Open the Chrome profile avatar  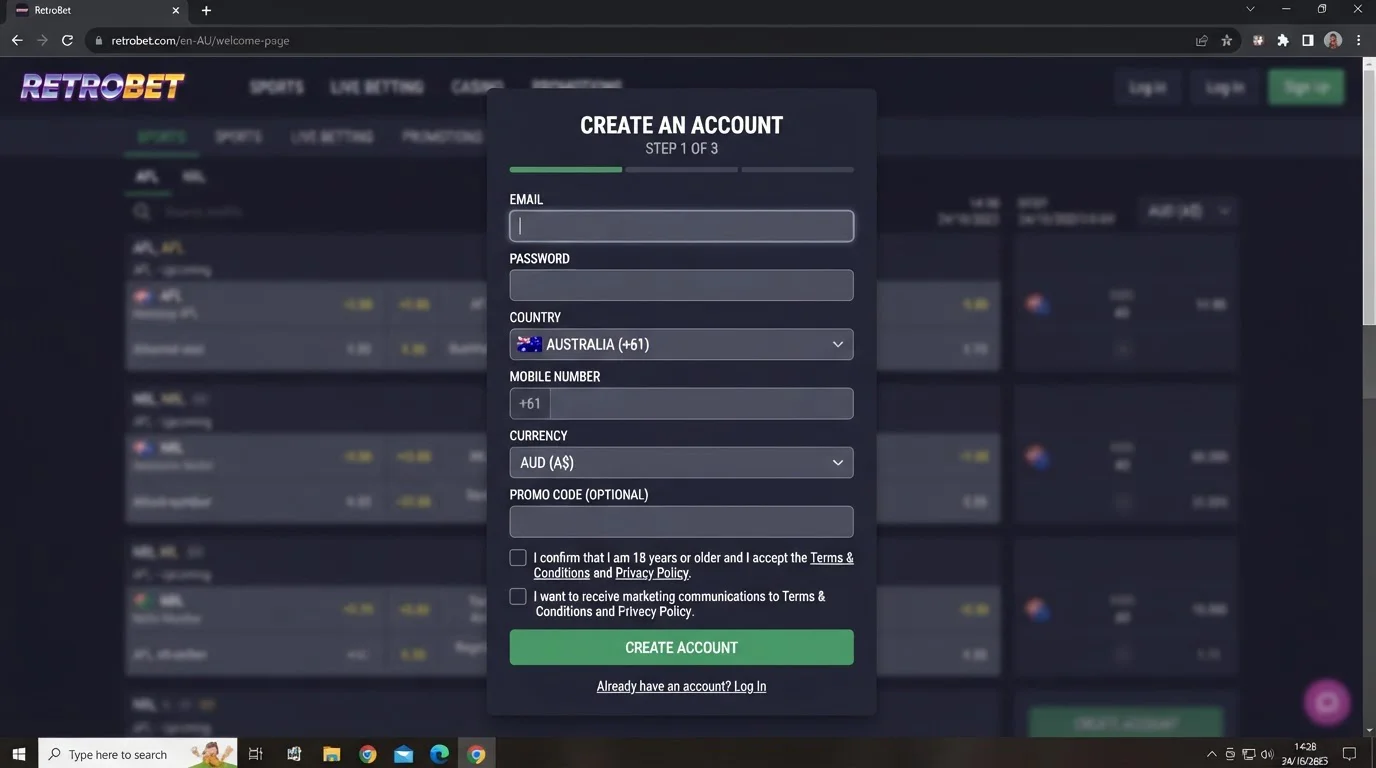(1333, 40)
